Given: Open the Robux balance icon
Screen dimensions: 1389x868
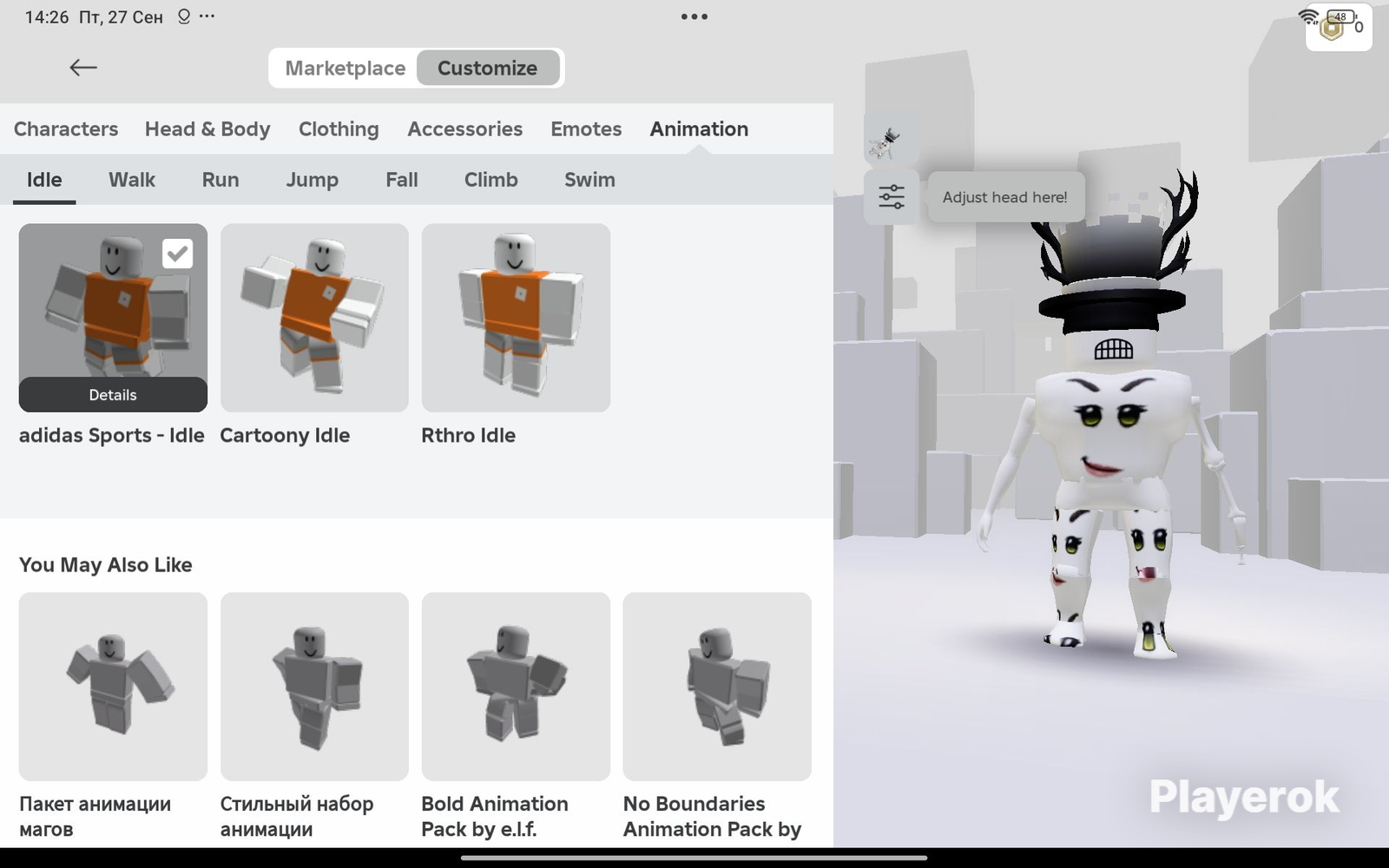Looking at the screenshot, I should click(1331, 29).
